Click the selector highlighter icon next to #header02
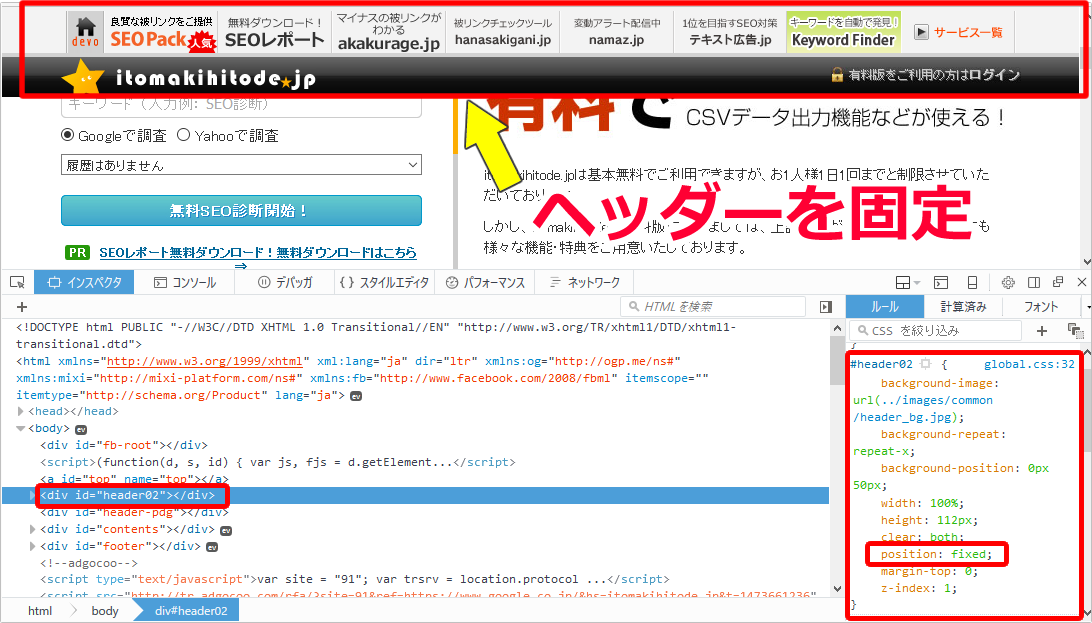The height and width of the screenshot is (623, 1092). point(925,365)
